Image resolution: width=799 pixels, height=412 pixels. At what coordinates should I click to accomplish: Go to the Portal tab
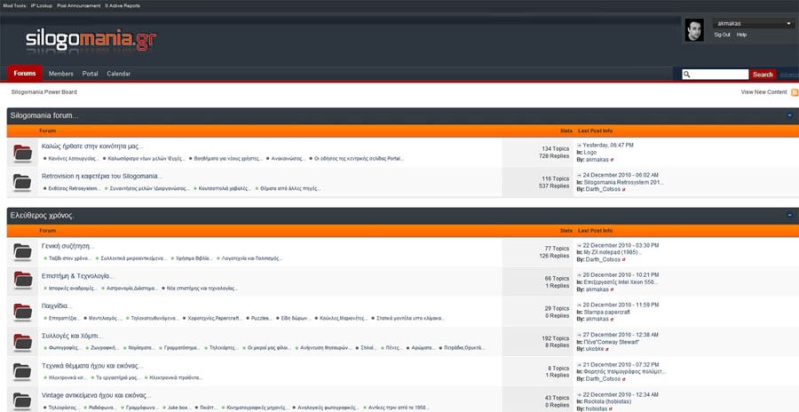90,74
